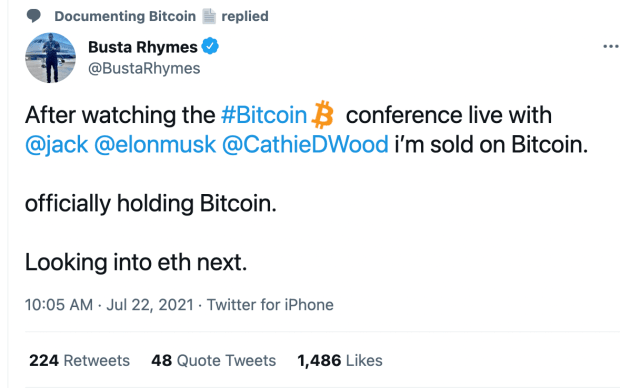Click the @BustaRhymes handle

click(144, 68)
